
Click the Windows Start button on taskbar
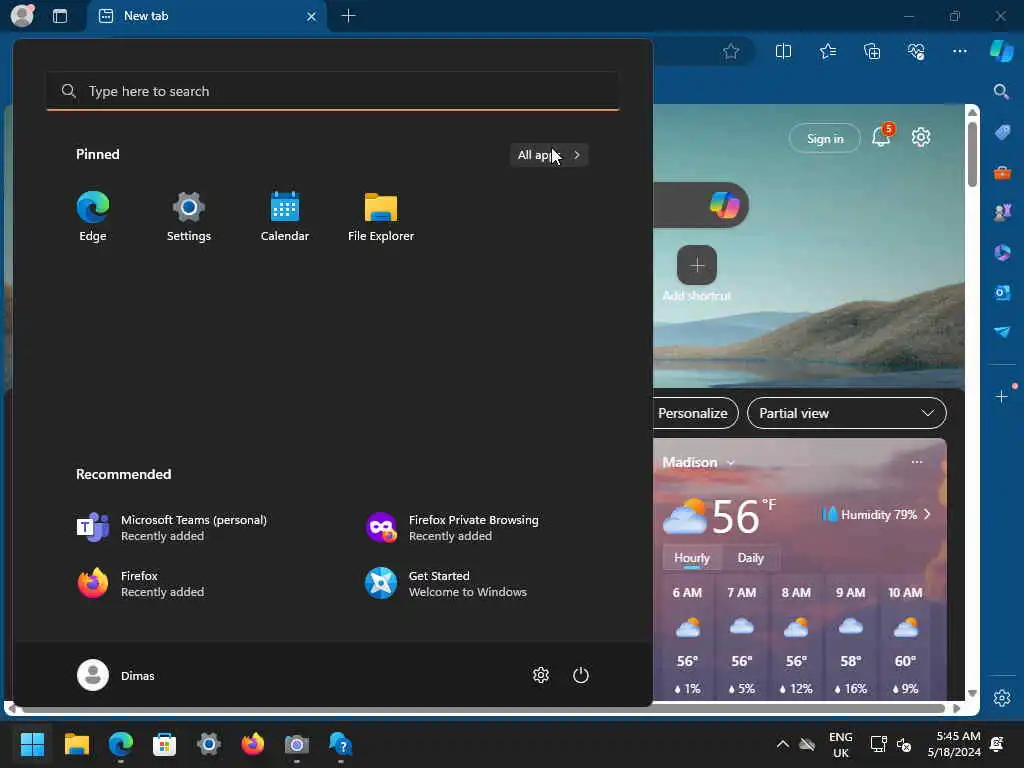pyautogui.click(x=32, y=744)
